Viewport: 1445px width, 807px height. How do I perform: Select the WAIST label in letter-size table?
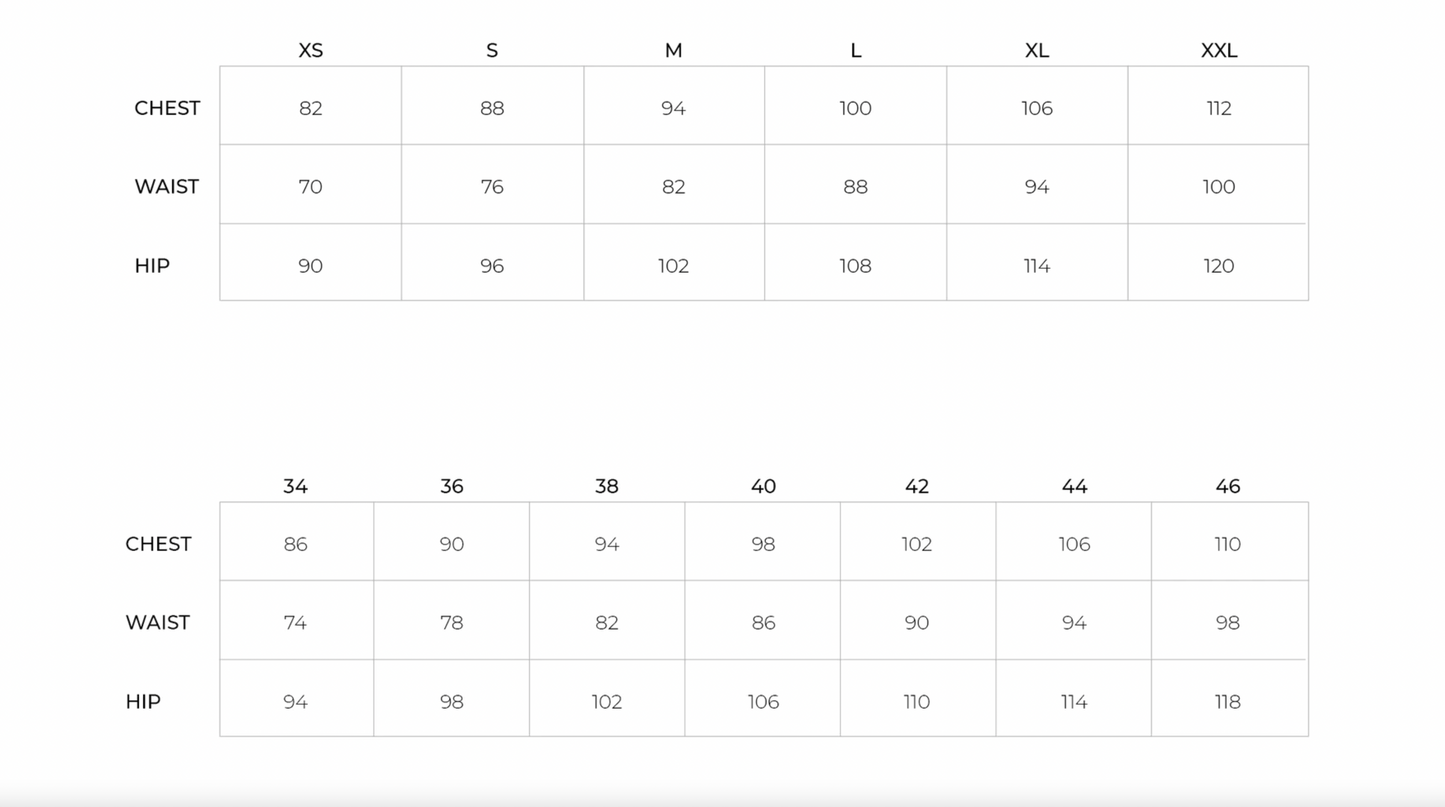(x=166, y=186)
